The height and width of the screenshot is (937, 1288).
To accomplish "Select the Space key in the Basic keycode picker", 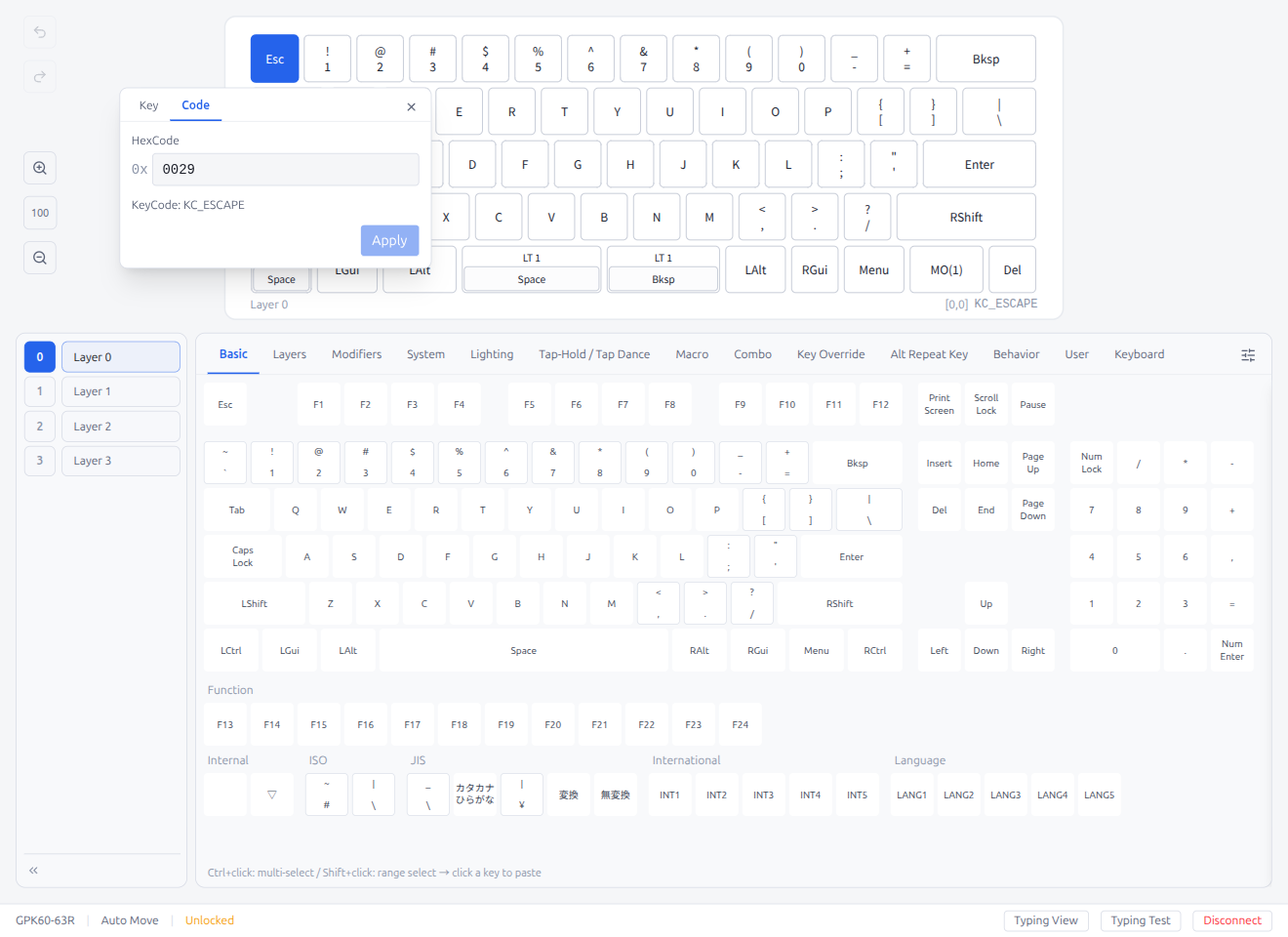I will click(x=523, y=649).
